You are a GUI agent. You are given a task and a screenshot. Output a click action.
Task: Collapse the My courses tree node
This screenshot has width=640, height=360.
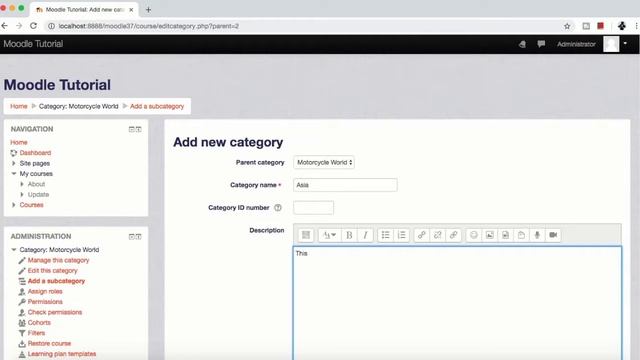(13, 173)
